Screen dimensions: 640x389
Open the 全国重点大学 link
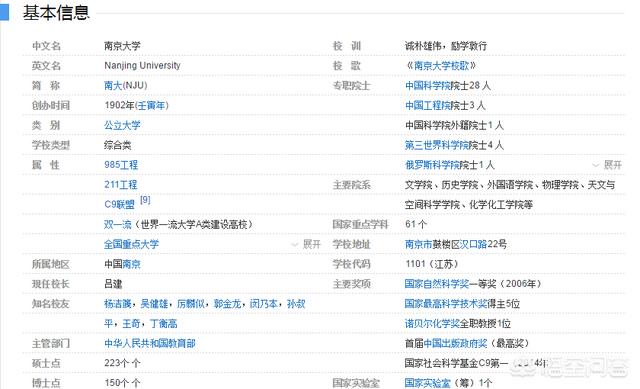coord(131,244)
